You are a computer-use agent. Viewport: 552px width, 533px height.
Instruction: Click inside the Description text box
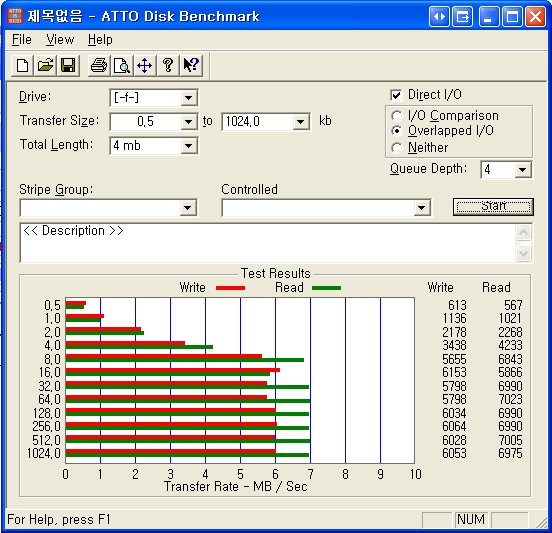pyautogui.click(x=268, y=243)
